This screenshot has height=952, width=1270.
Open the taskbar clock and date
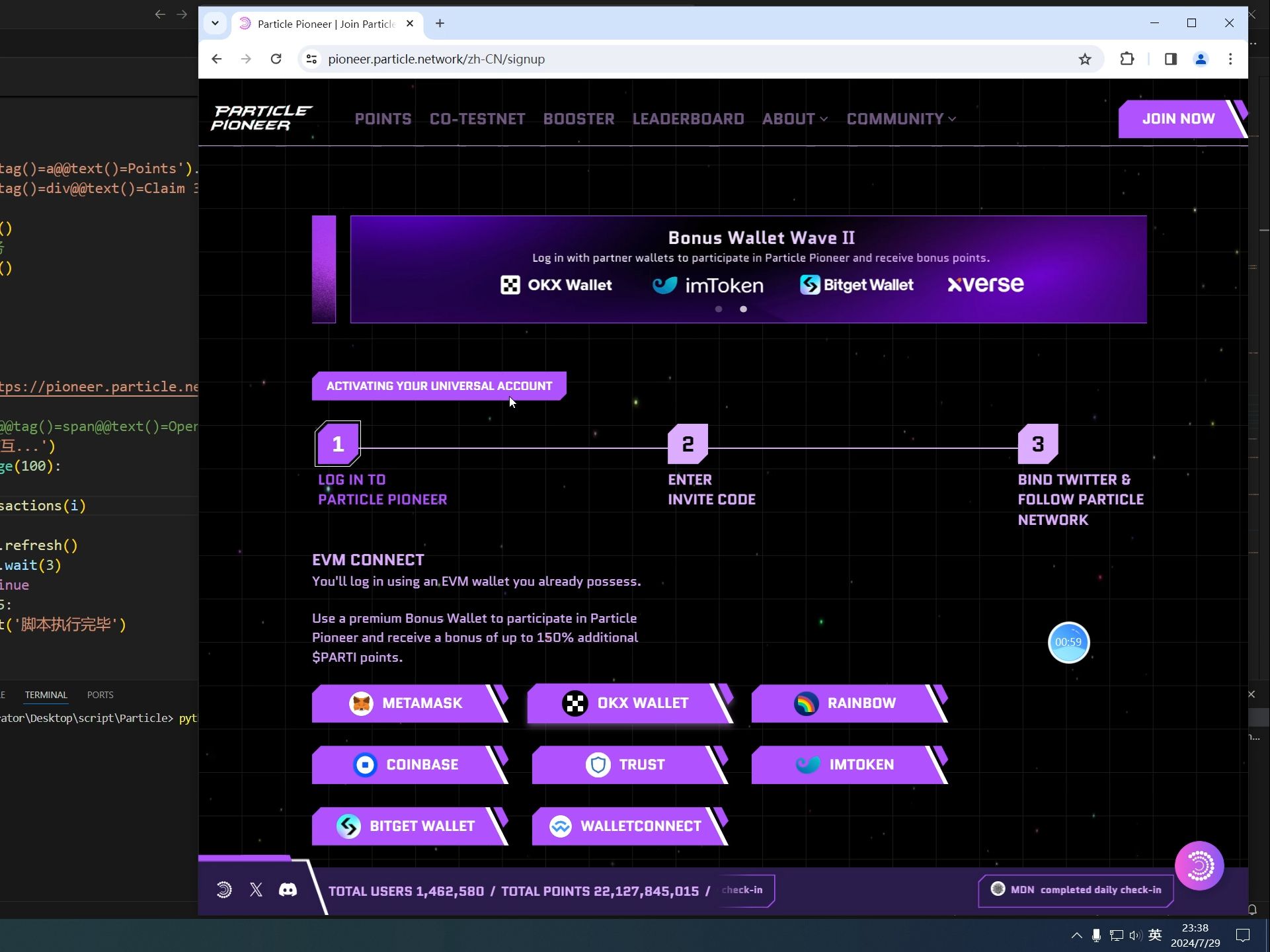[x=1195, y=935]
